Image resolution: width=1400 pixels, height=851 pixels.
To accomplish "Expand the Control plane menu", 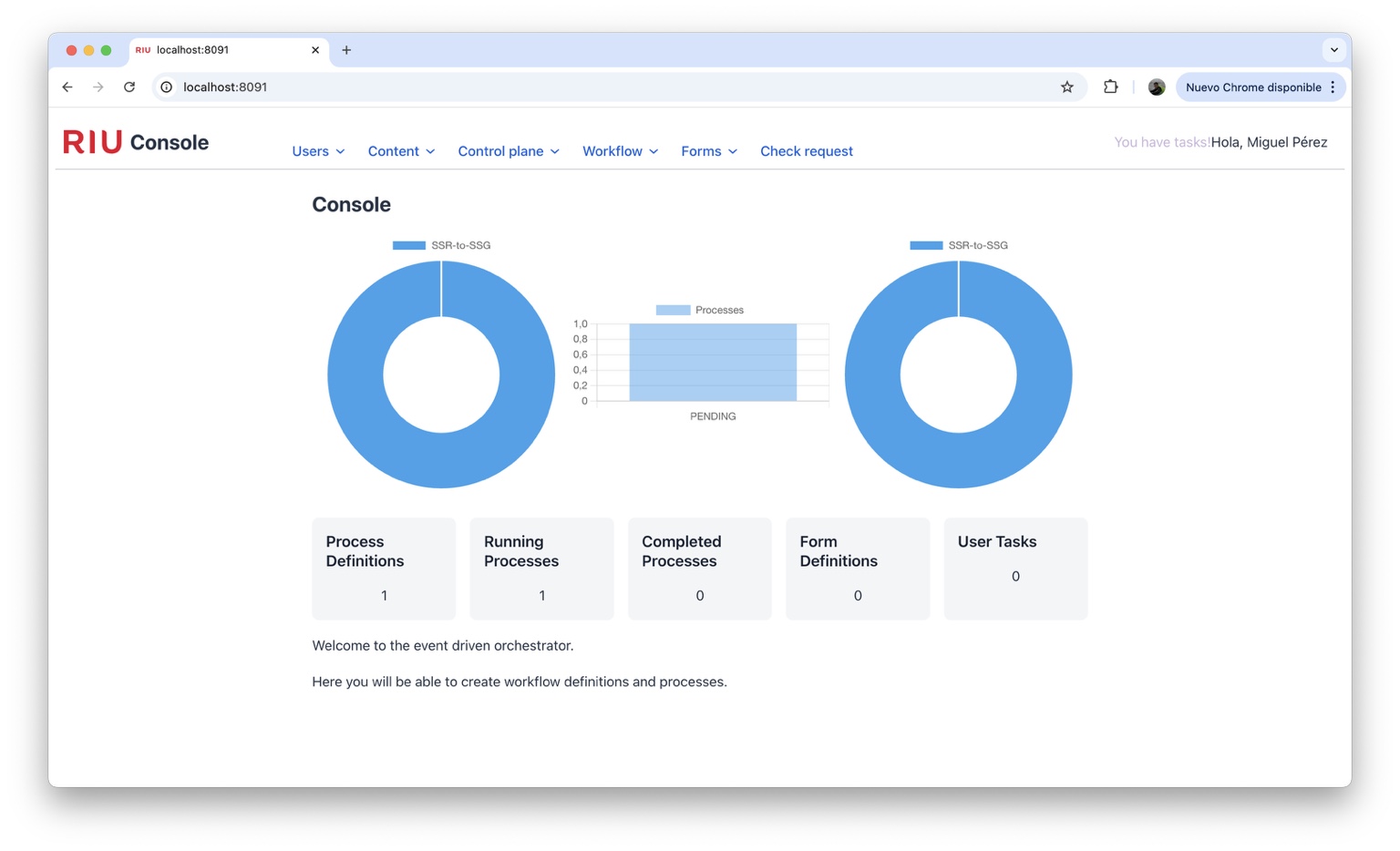I will 508,151.
